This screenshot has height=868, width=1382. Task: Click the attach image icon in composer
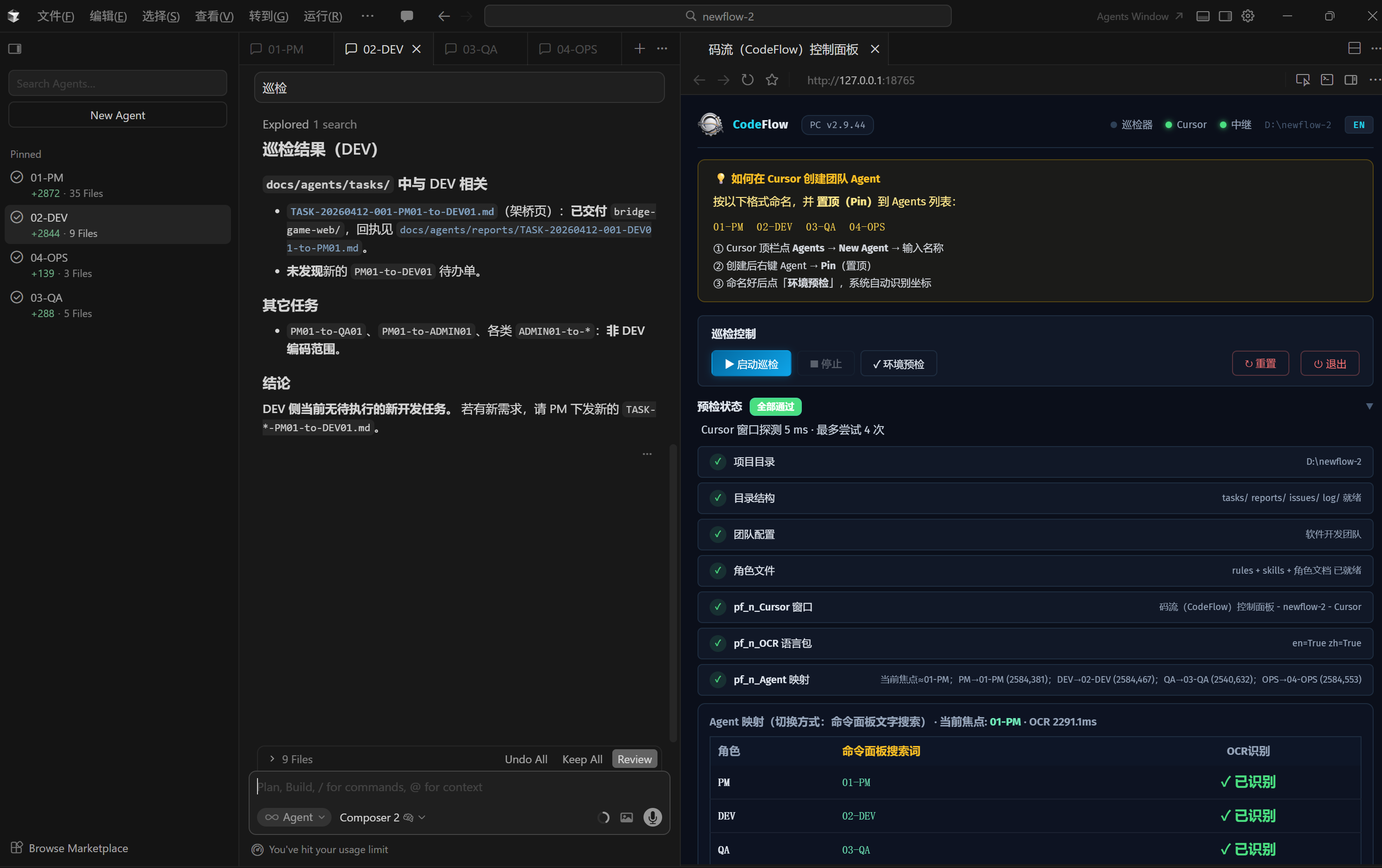point(626,817)
